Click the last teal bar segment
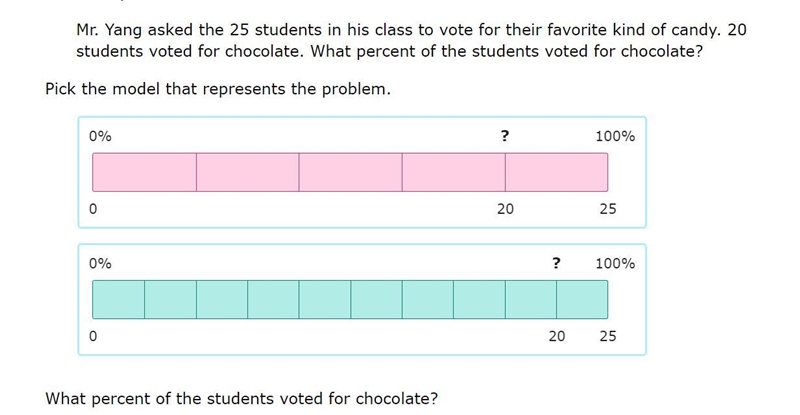The image size is (800, 415). (582, 300)
